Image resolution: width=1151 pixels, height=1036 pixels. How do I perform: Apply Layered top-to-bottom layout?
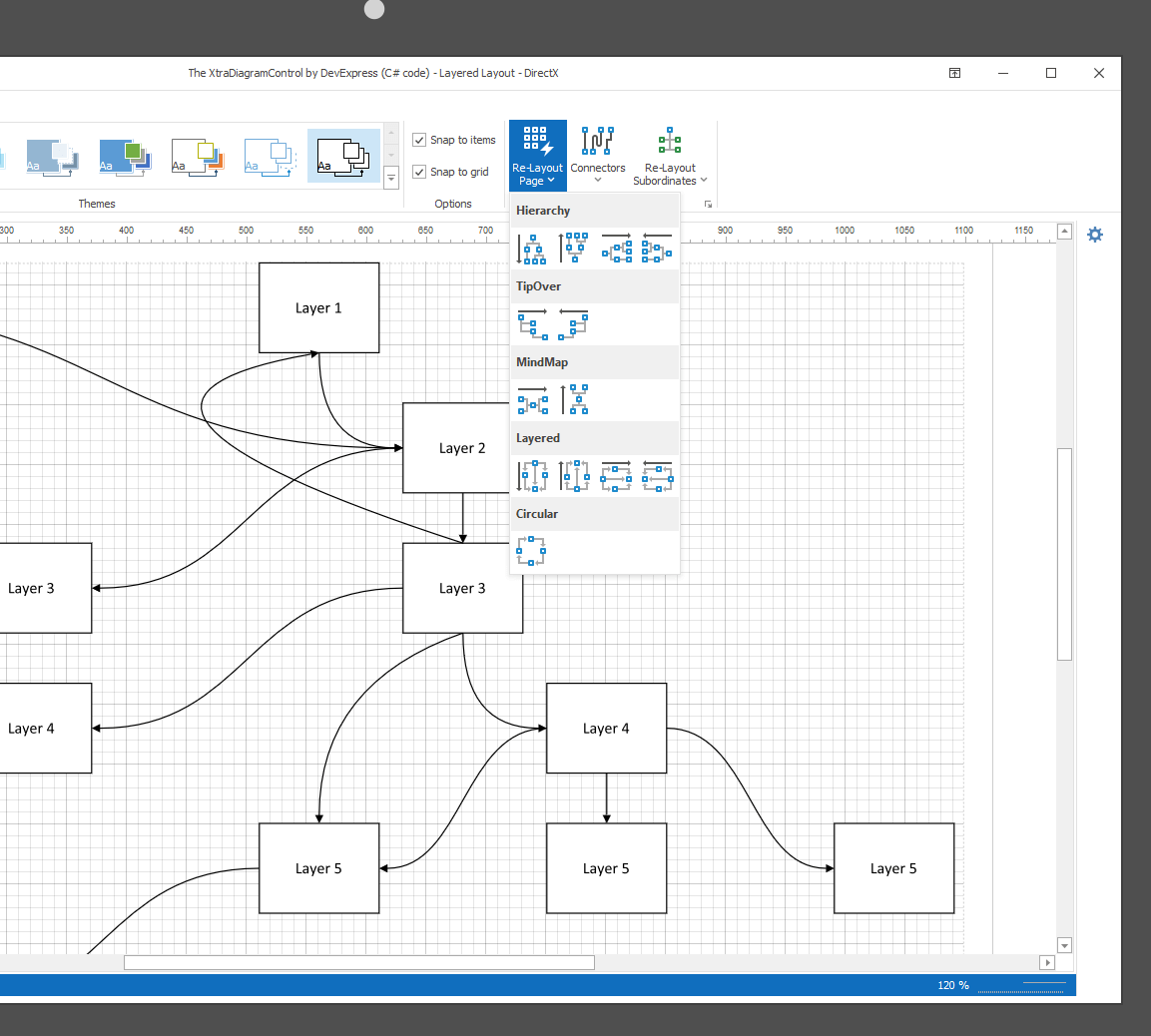pos(531,477)
